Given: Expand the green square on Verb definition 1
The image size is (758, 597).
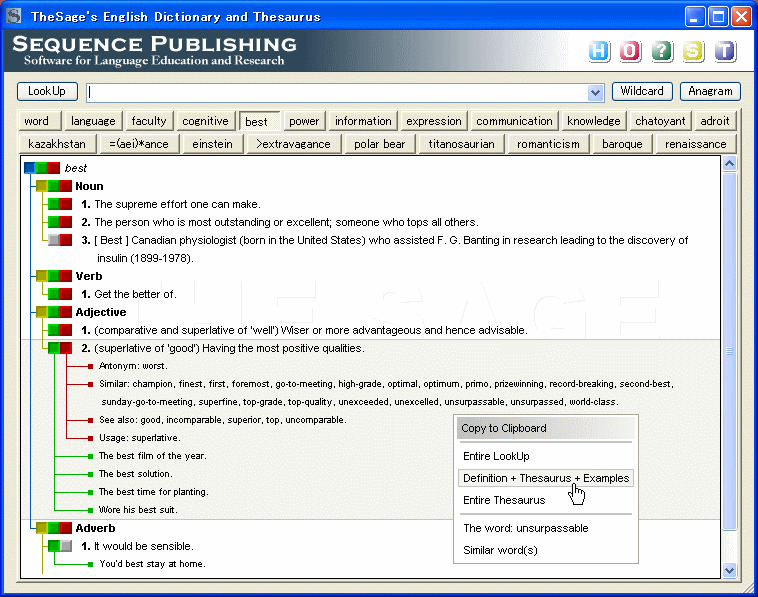Looking at the screenshot, I should 54,294.
